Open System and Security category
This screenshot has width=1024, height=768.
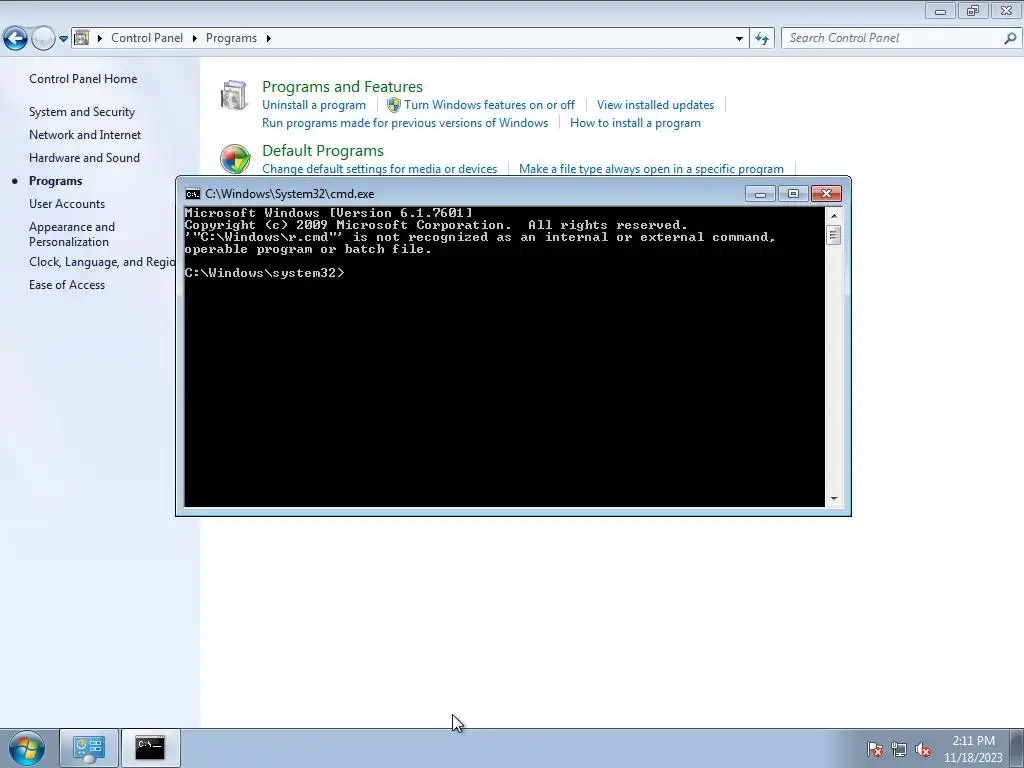pos(82,112)
